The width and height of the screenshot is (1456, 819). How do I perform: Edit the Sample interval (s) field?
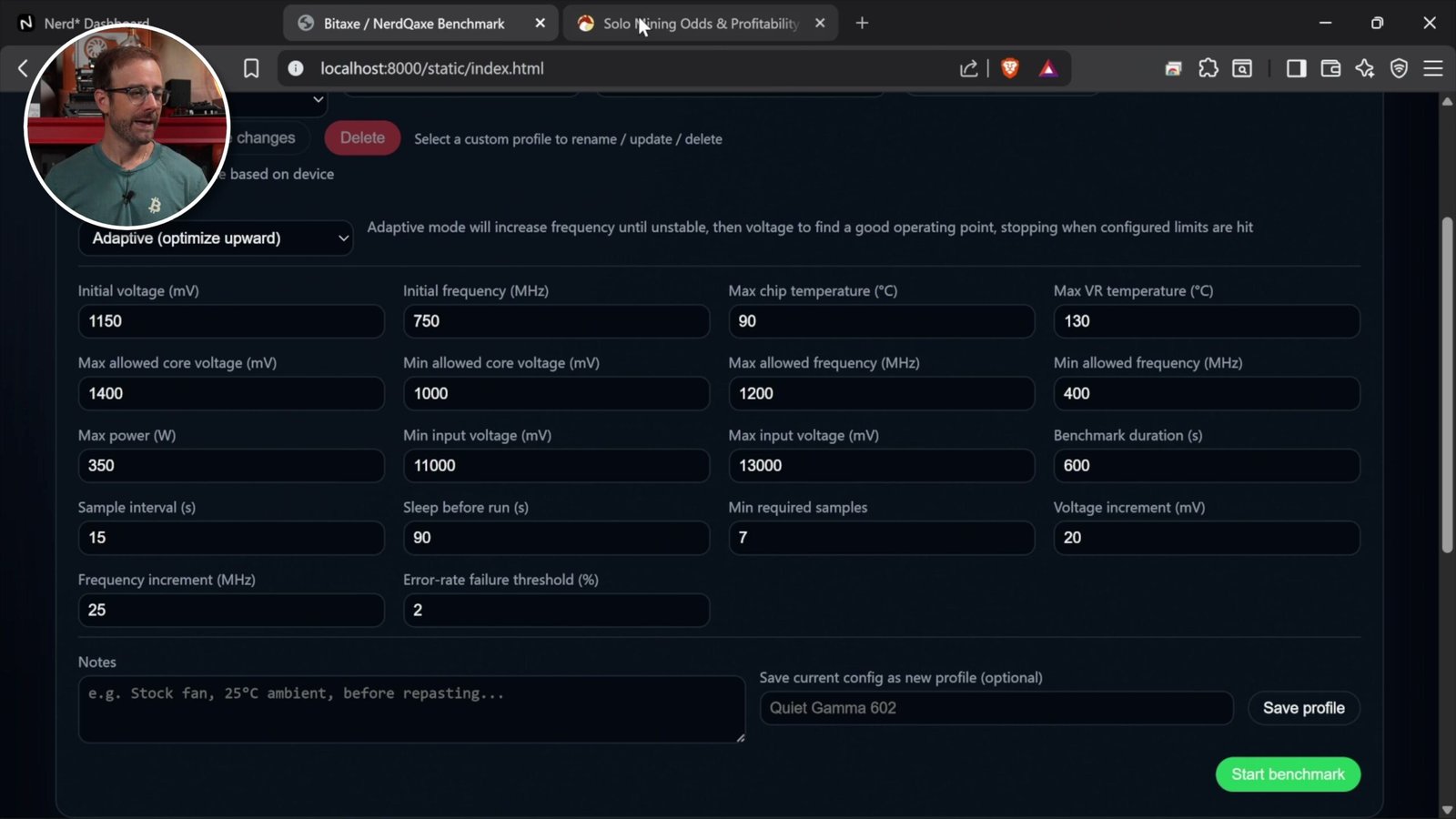click(x=231, y=538)
